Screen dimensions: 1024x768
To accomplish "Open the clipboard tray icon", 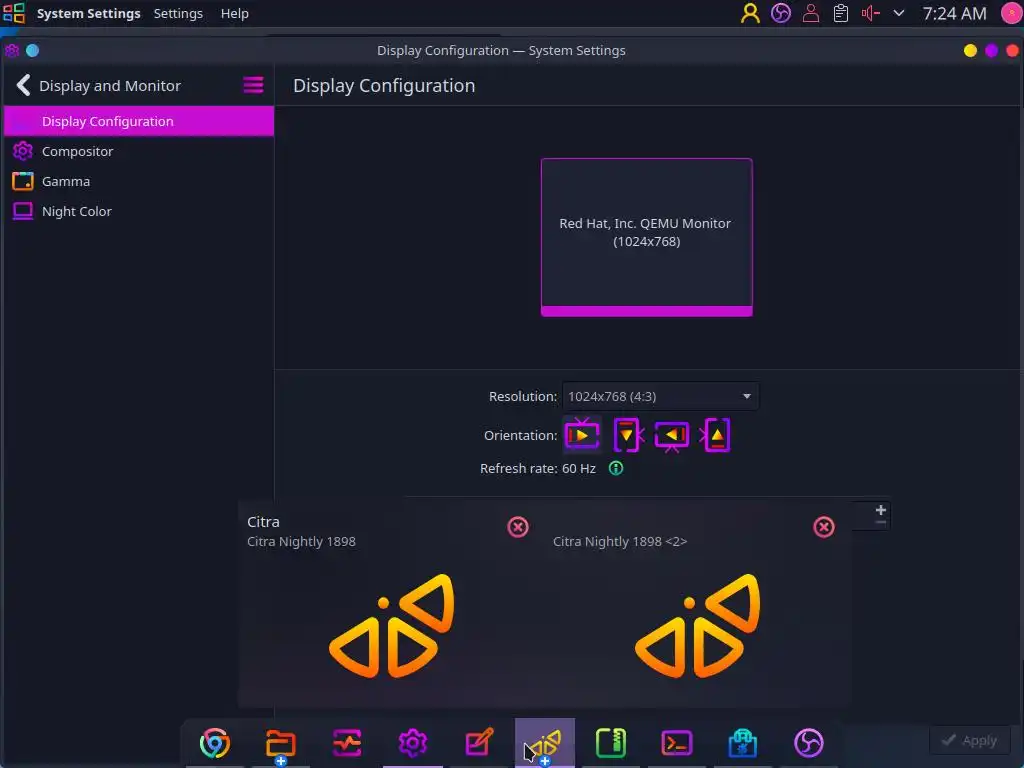I will (840, 13).
